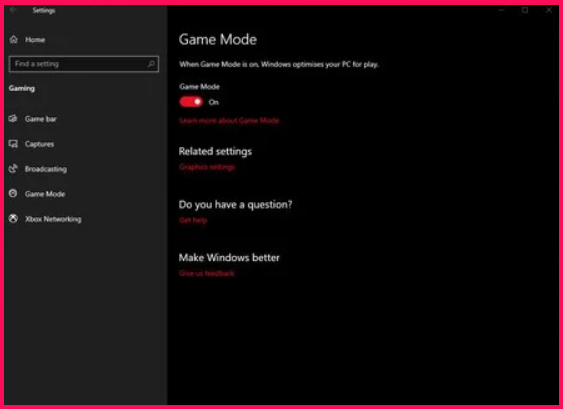Viewport: 563px width, 409px height.
Task: Click the Make Windows better heading
Action: point(229,257)
